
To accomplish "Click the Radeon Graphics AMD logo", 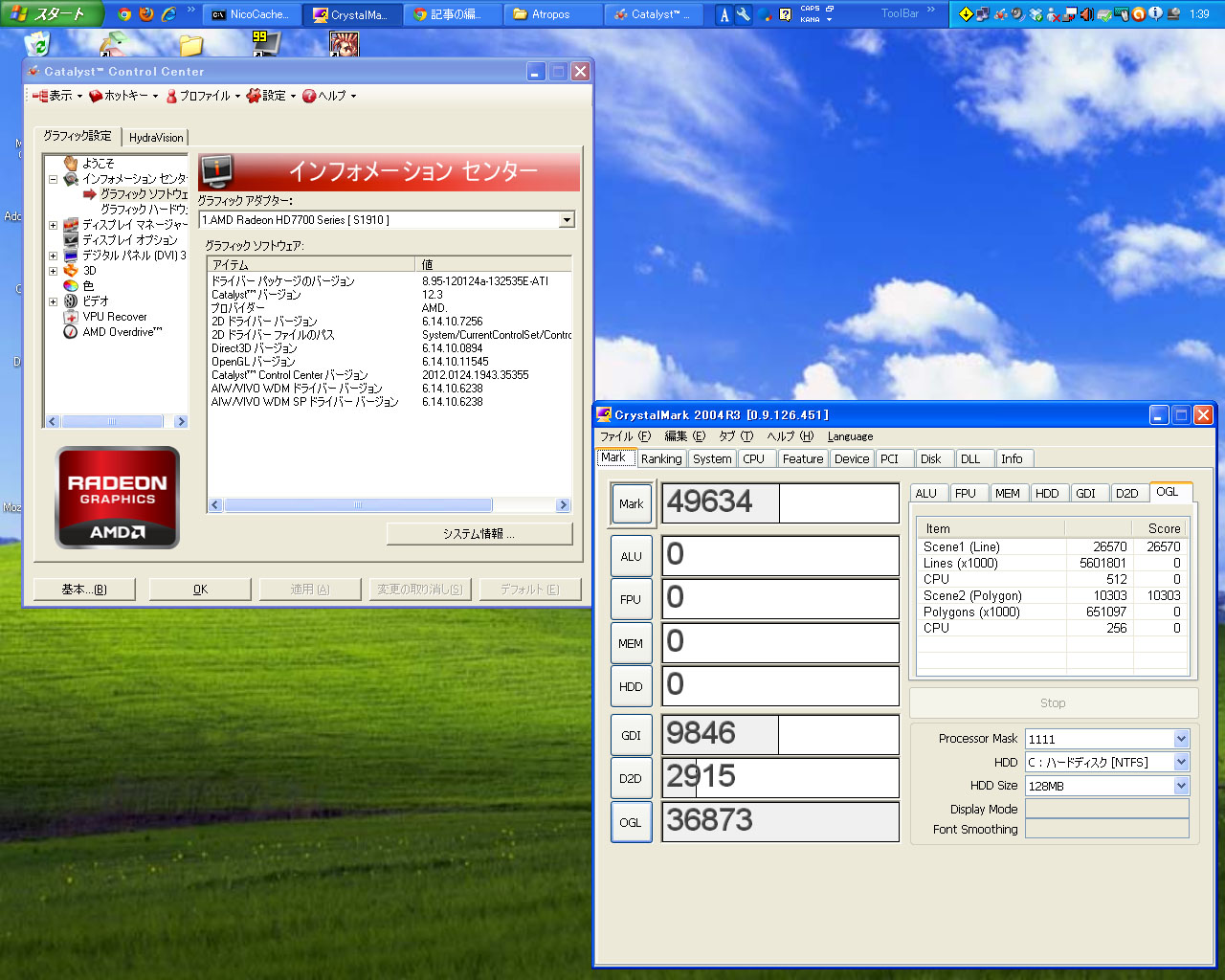I will [118, 498].
